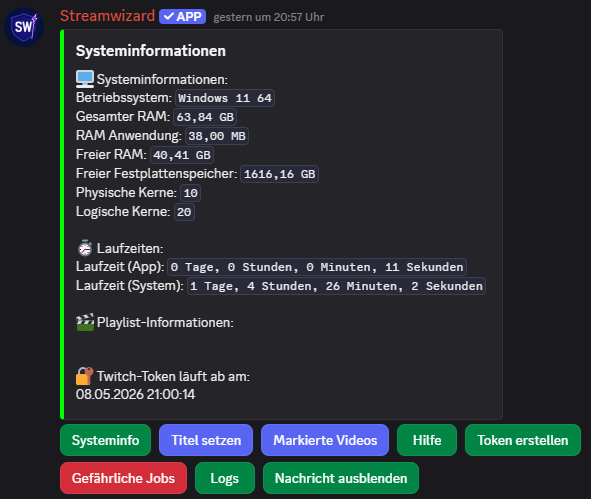591x499 pixels.
Task: Click the Streamwizard username
Action: (107, 16)
